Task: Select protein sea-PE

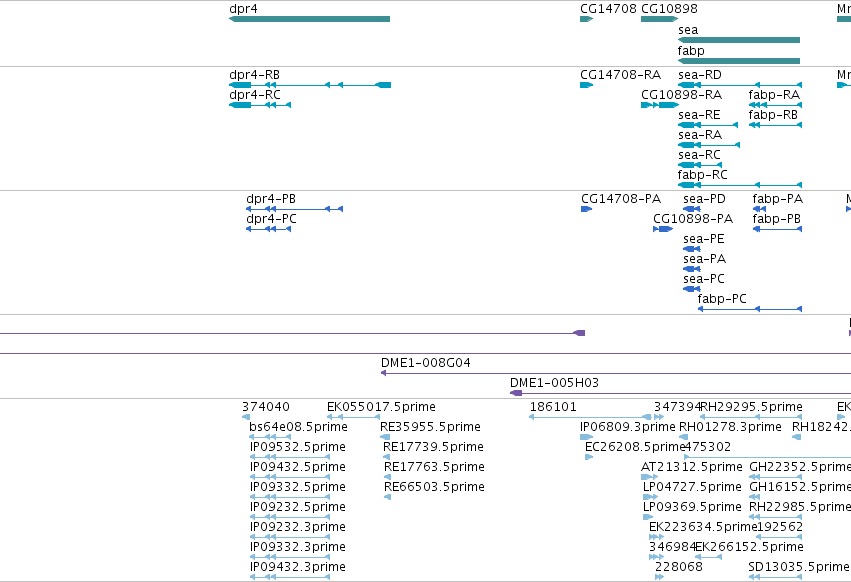Action: point(691,249)
